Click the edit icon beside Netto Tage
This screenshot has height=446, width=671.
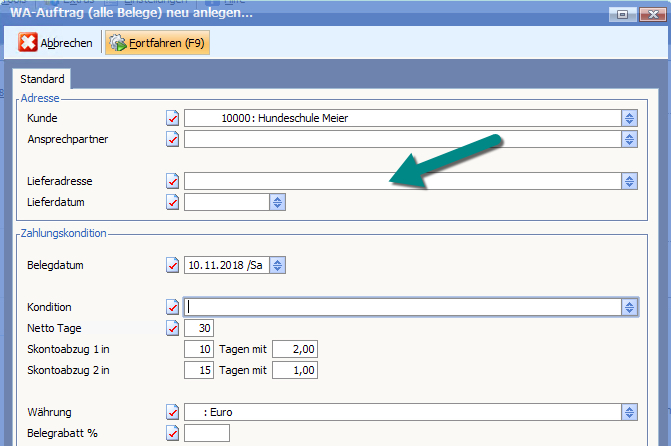click(x=172, y=328)
